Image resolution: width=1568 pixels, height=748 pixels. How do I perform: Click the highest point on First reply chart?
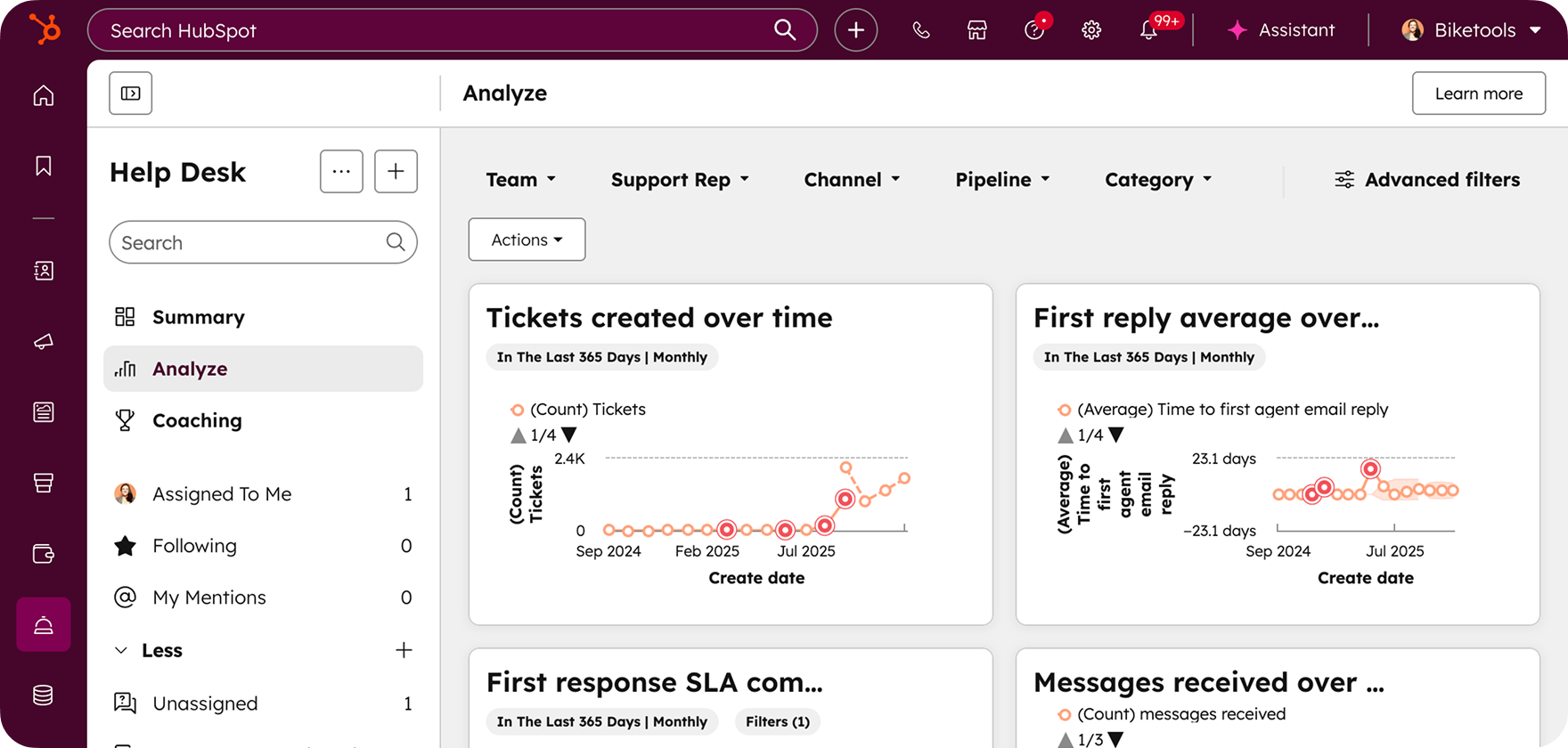pyautogui.click(x=1371, y=468)
